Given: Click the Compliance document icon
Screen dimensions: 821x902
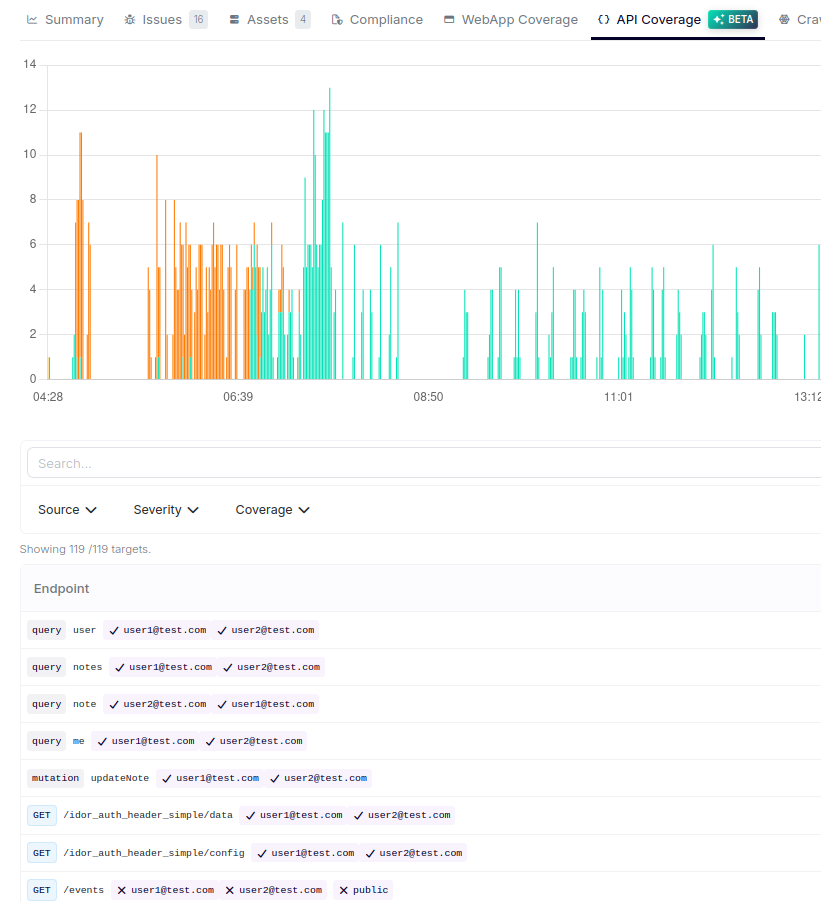Looking at the screenshot, I should point(337,19).
